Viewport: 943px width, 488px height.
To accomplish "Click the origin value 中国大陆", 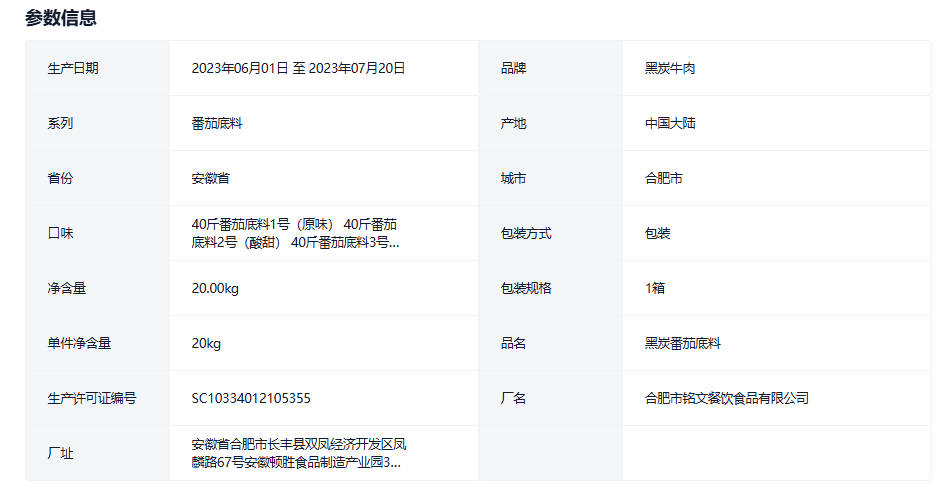I will pyautogui.click(x=670, y=123).
